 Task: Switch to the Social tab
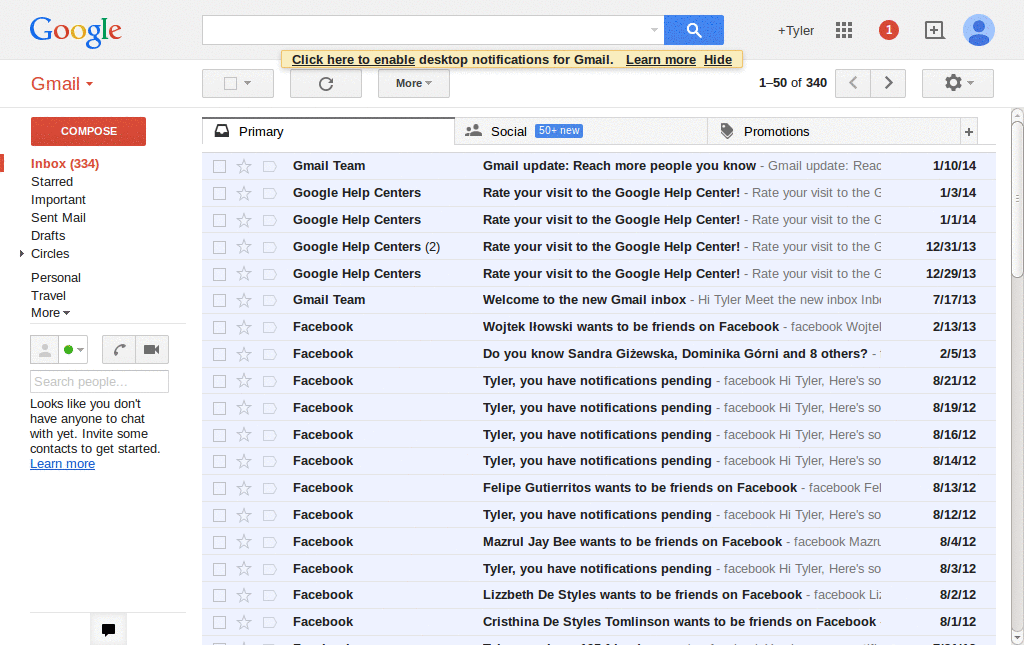581,132
